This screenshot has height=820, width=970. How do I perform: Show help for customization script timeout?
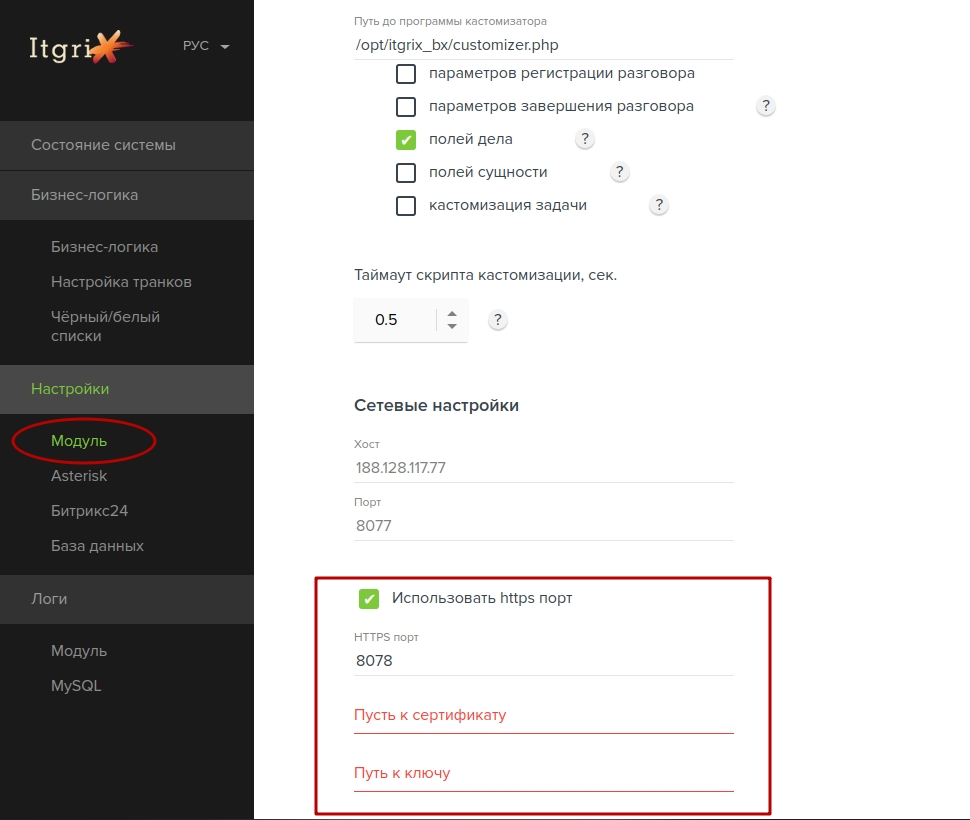497,320
